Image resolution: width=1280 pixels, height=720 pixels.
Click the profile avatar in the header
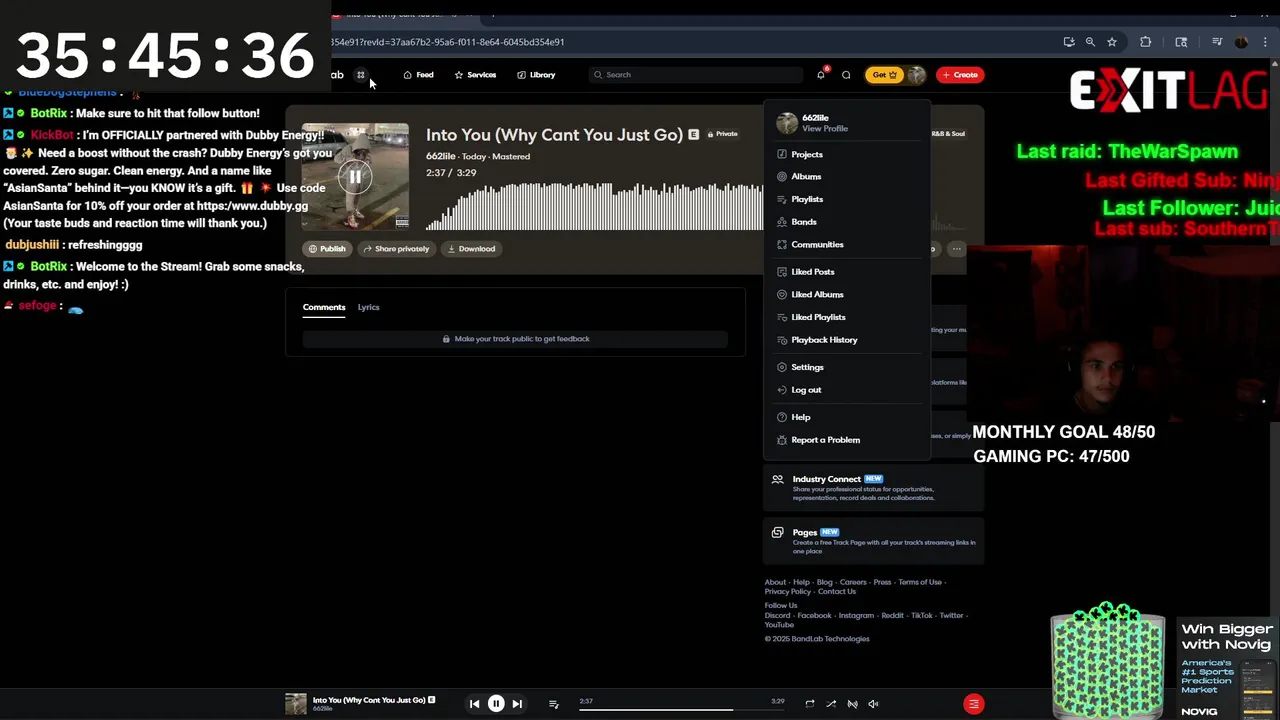pos(916,75)
